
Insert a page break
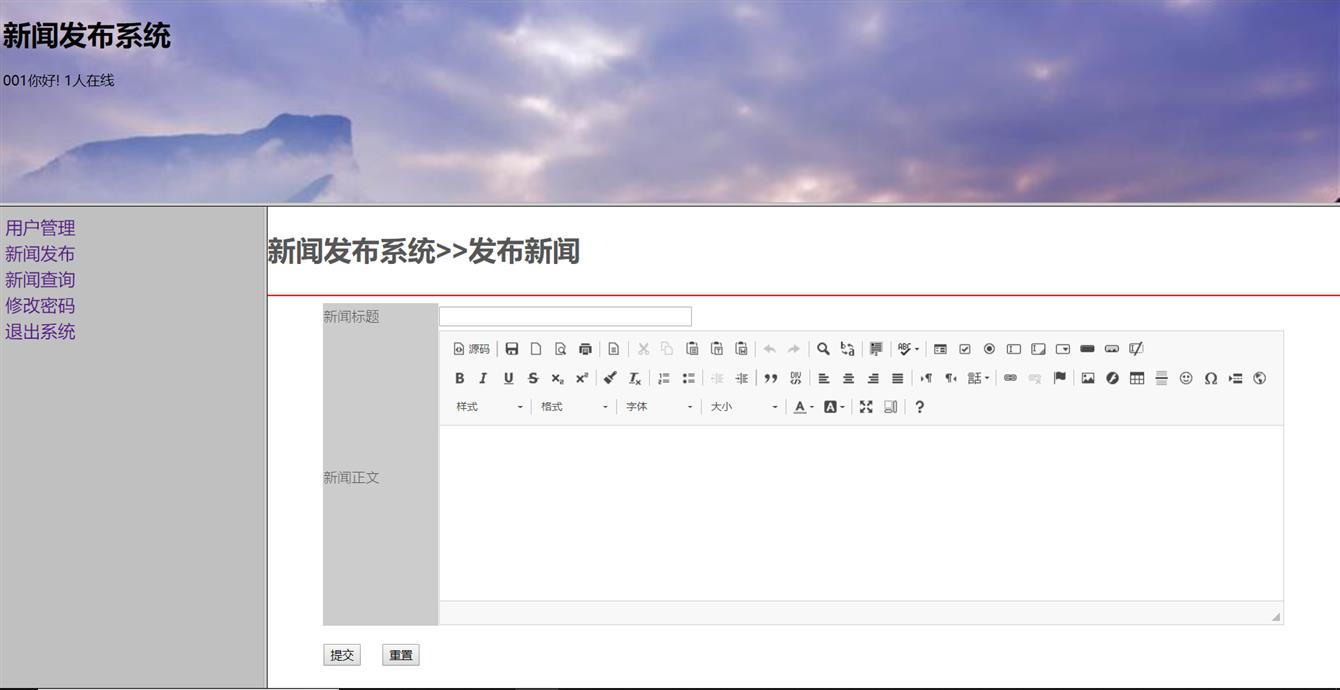click(1235, 378)
